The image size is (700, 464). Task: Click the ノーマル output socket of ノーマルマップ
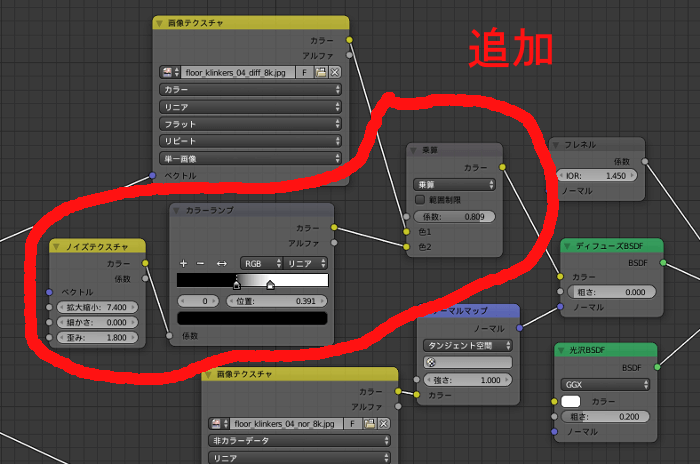click(520, 328)
